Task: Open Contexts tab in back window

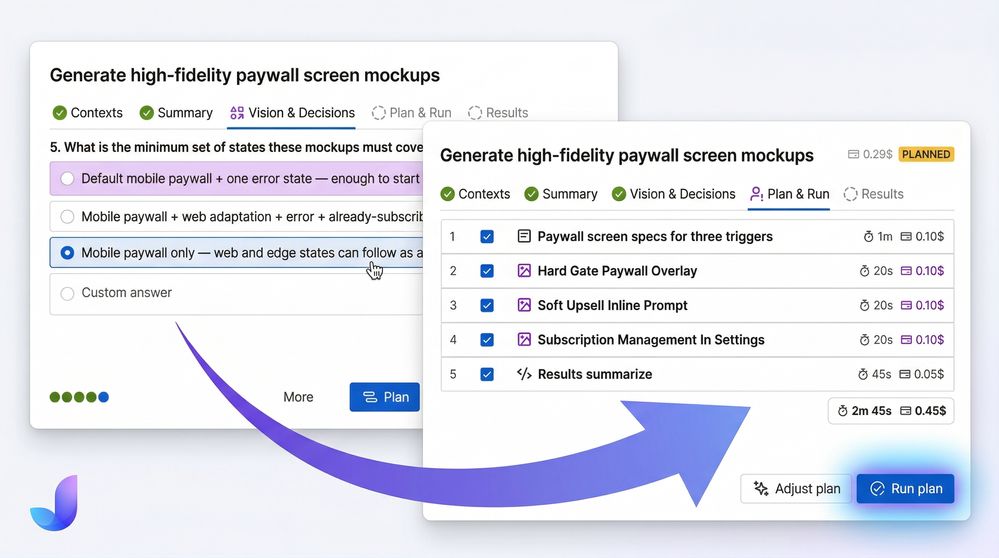Action: coord(87,113)
